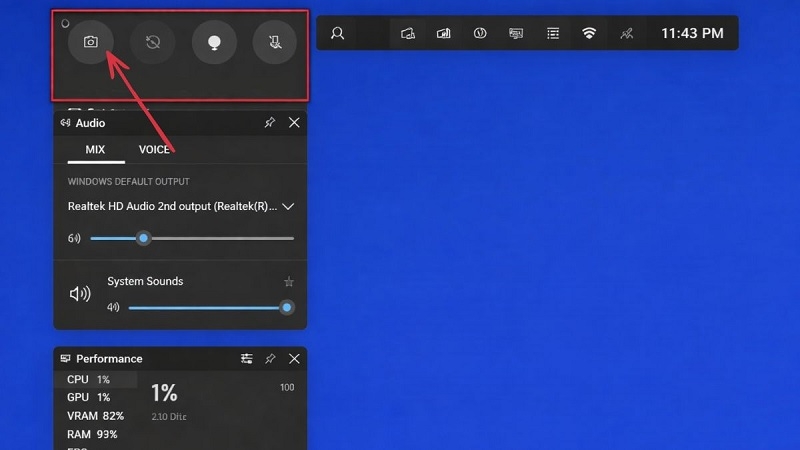
Task: Click the Wi-Fi status icon
Action: pyautogui.click(x=589, y=33)
